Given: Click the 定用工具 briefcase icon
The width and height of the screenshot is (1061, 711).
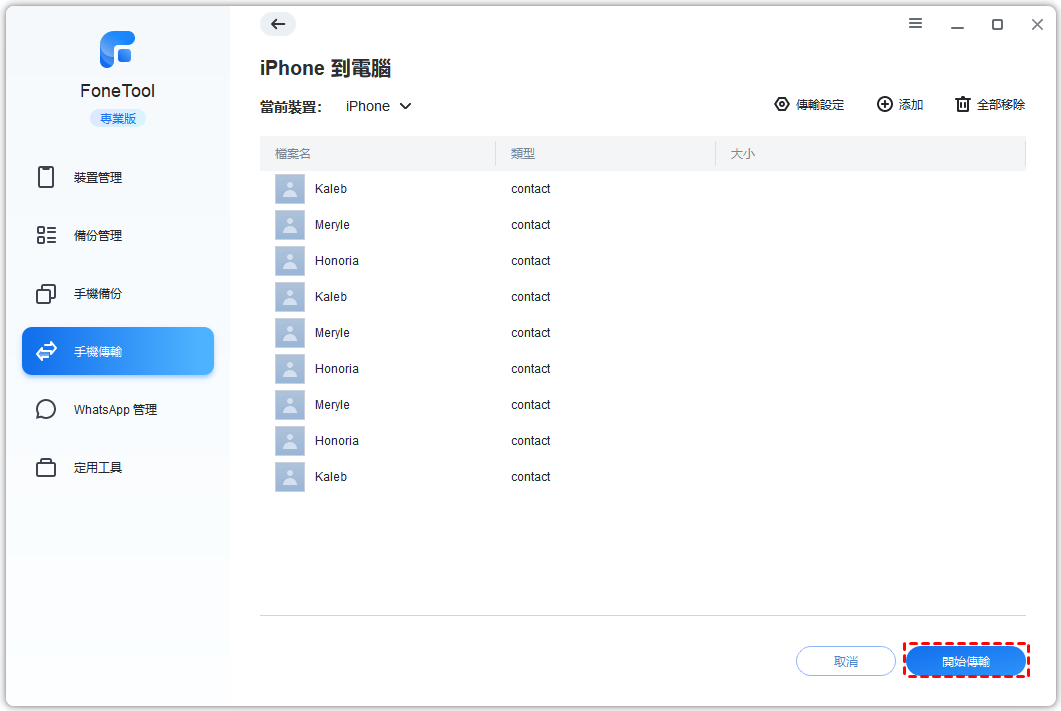Looking at the screenshot, I should click(x=46, y=467).
